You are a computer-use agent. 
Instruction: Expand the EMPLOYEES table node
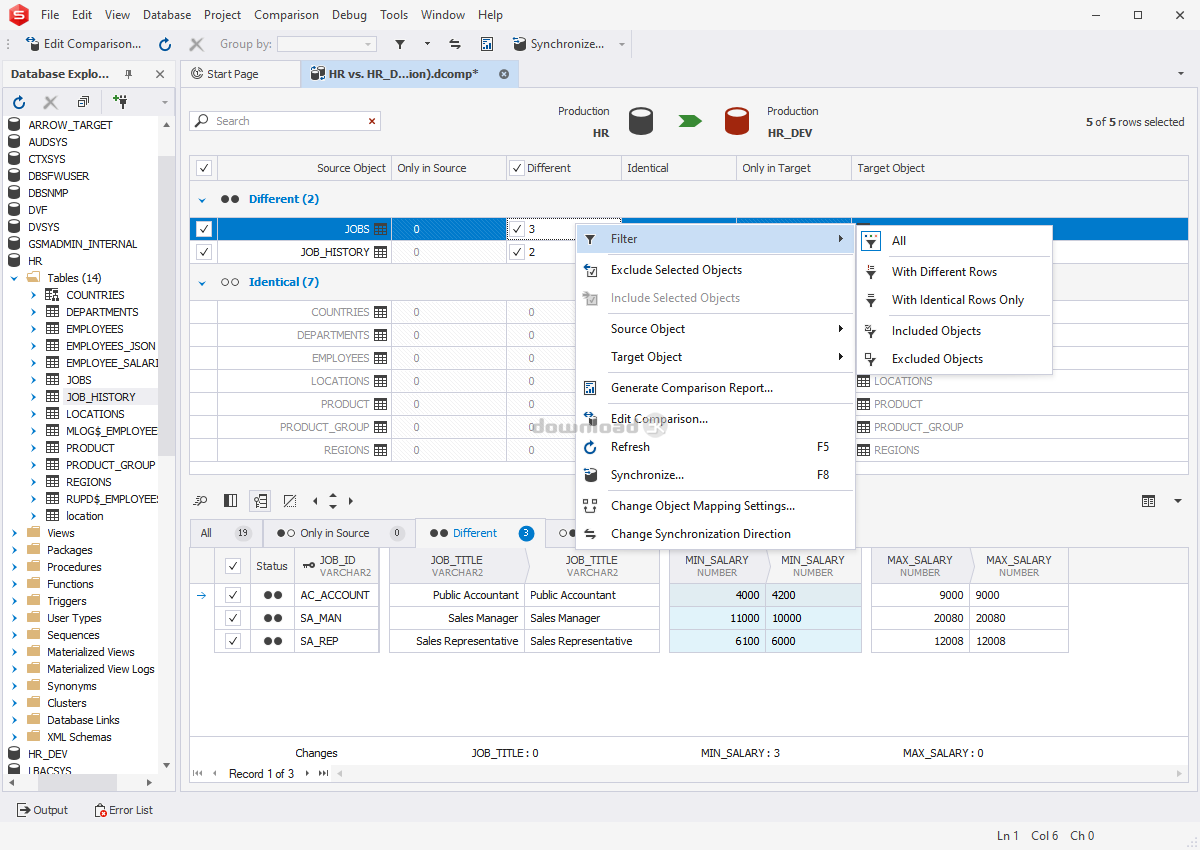33,329
